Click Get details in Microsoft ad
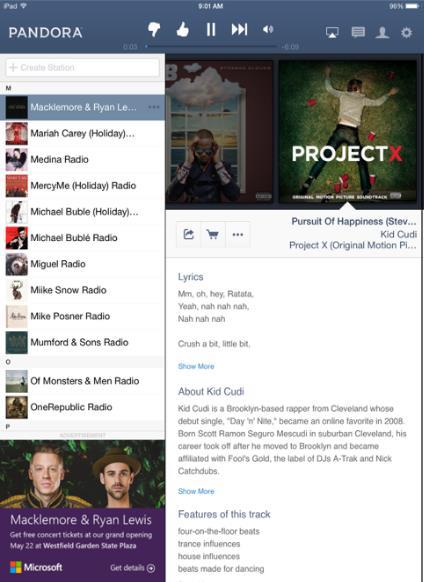Viewport: 424px width, 582px height. [133, 568]
